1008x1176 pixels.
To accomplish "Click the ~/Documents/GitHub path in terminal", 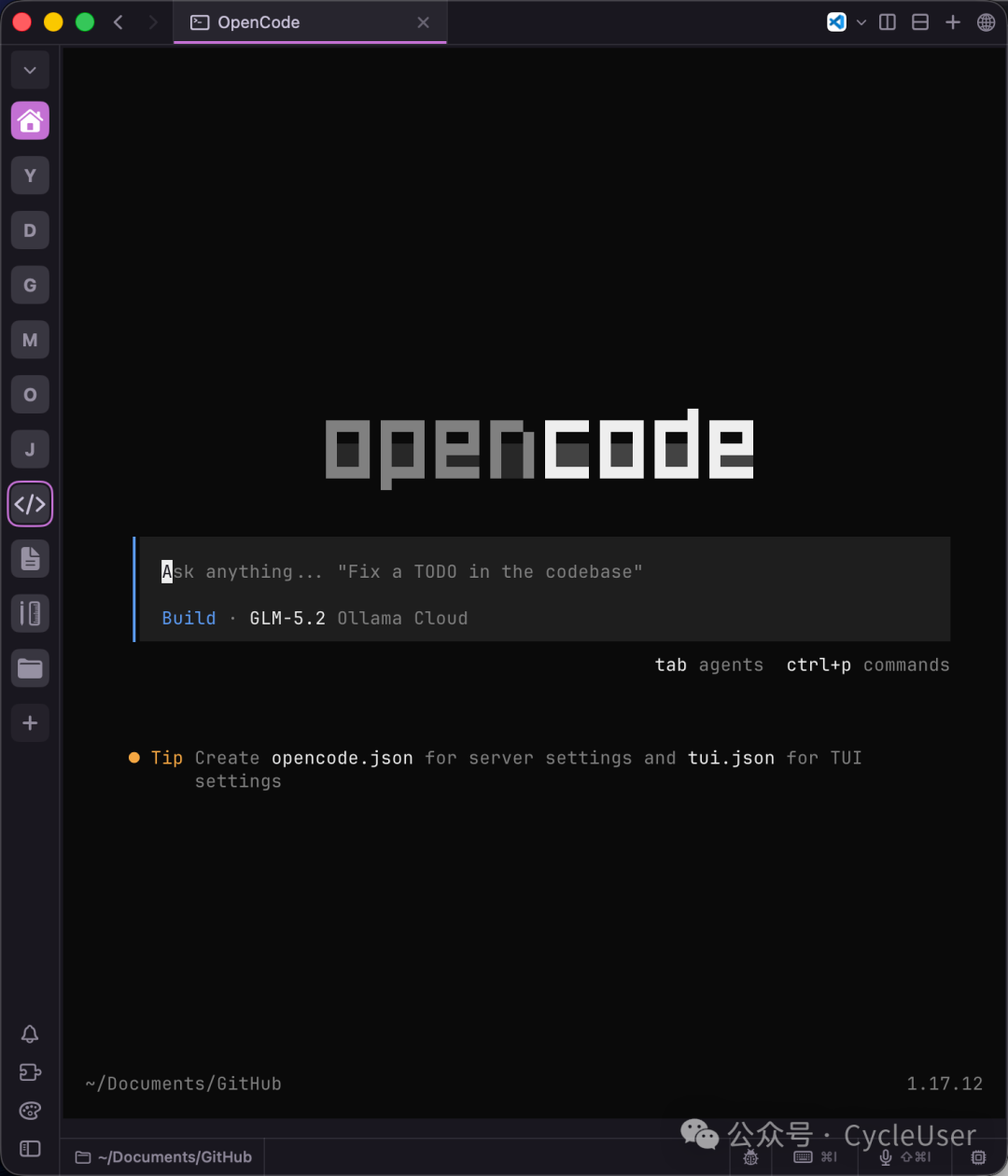I will [x=183, y=1084].
